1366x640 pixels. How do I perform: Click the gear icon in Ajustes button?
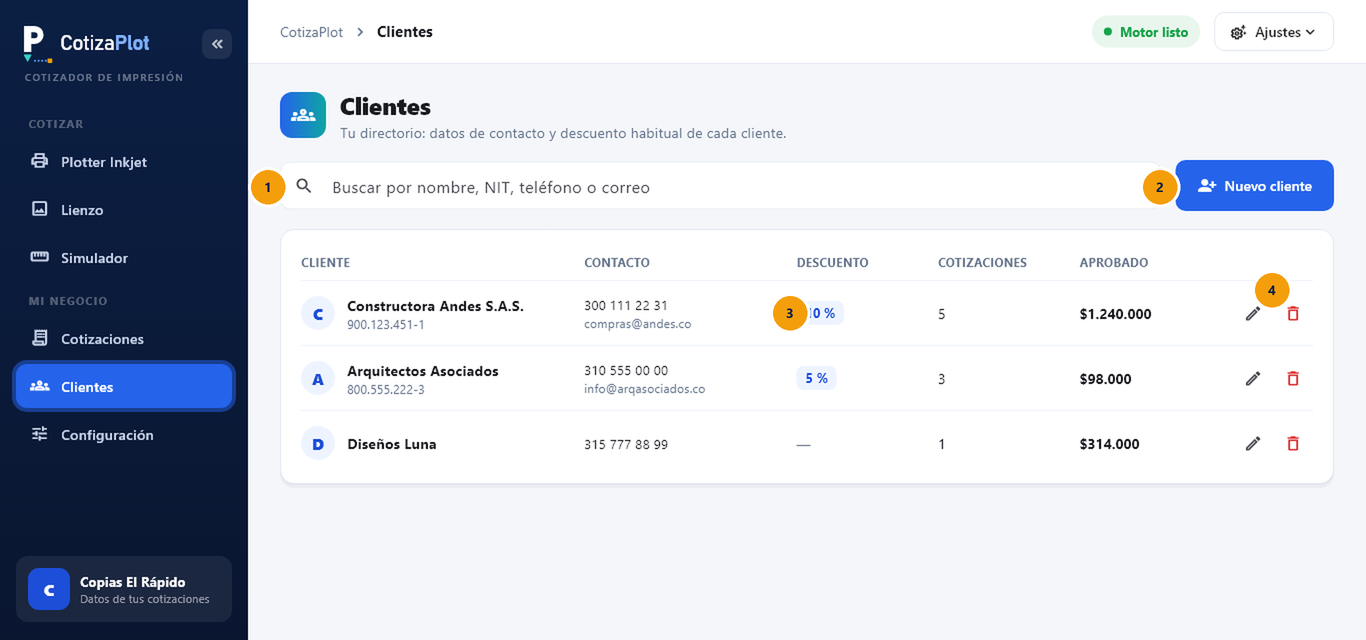1238,33
